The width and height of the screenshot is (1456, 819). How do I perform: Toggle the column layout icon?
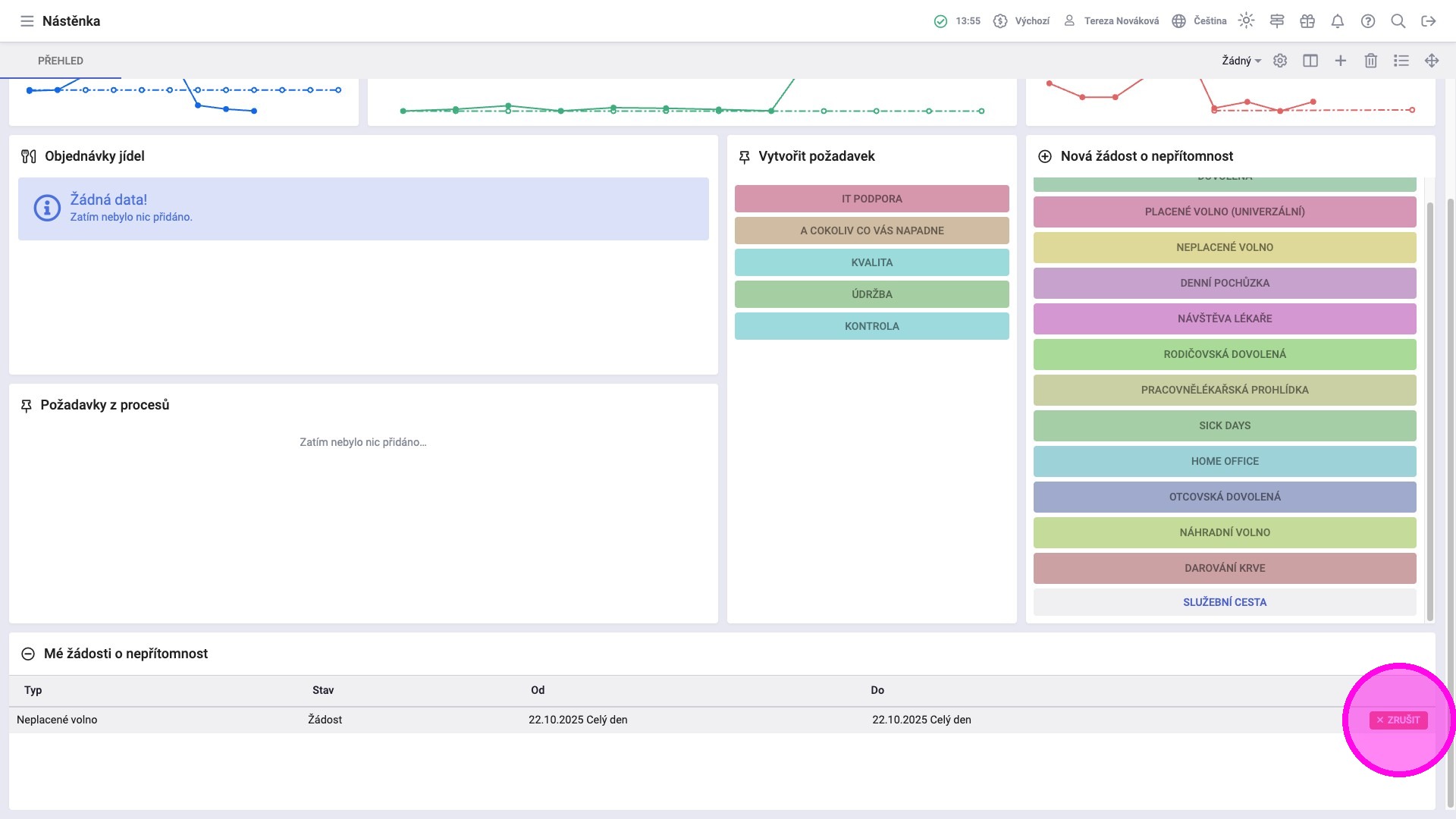(x=1310, y=61)
